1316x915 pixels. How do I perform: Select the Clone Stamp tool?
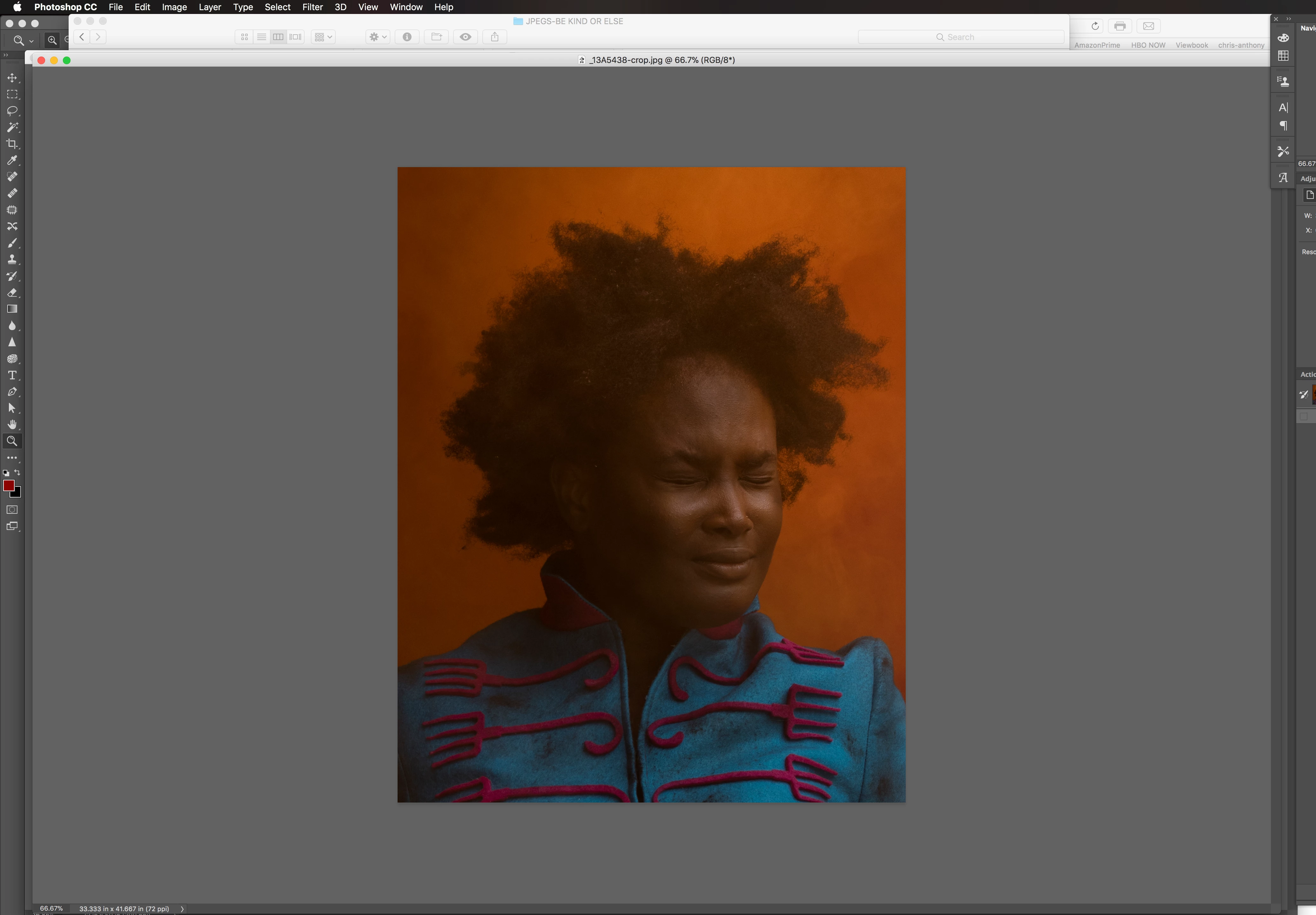12,259
